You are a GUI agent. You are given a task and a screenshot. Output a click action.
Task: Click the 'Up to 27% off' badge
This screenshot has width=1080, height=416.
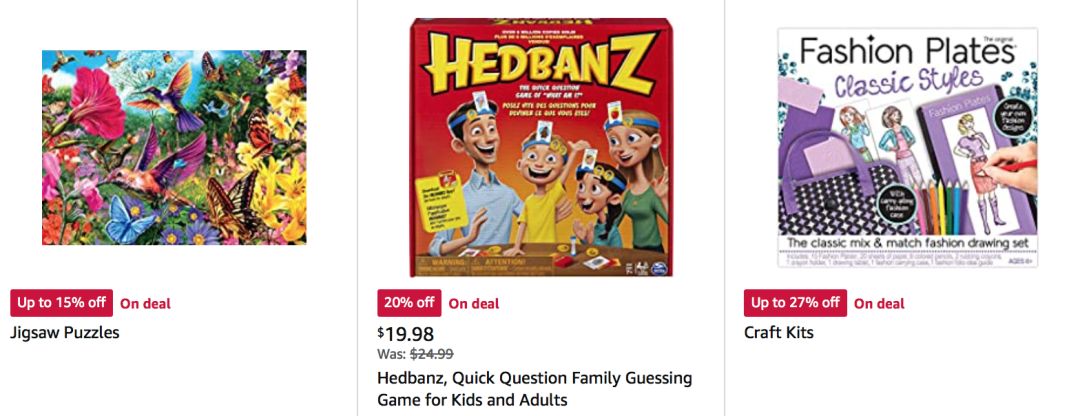796,303
